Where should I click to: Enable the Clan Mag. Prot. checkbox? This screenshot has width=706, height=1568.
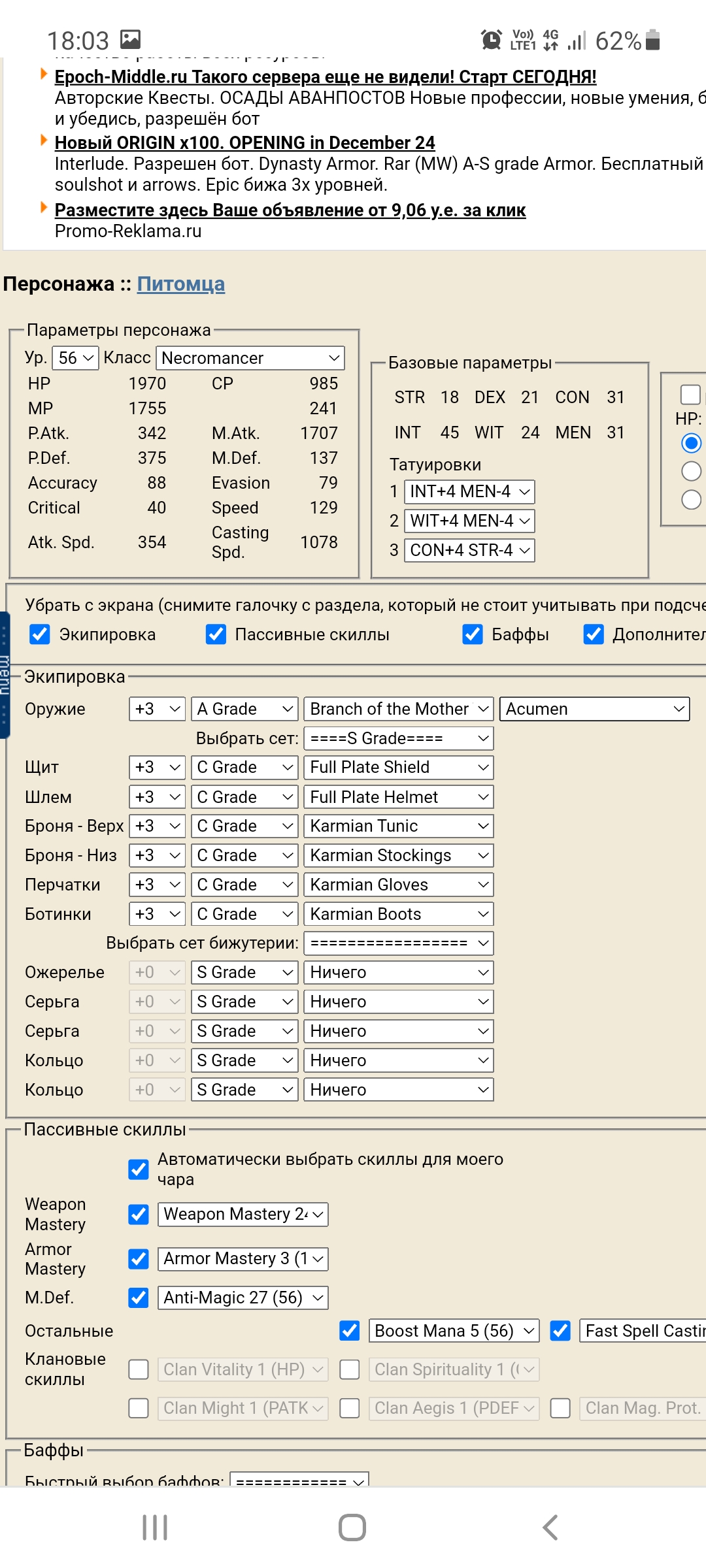(x=560, y=1408)
